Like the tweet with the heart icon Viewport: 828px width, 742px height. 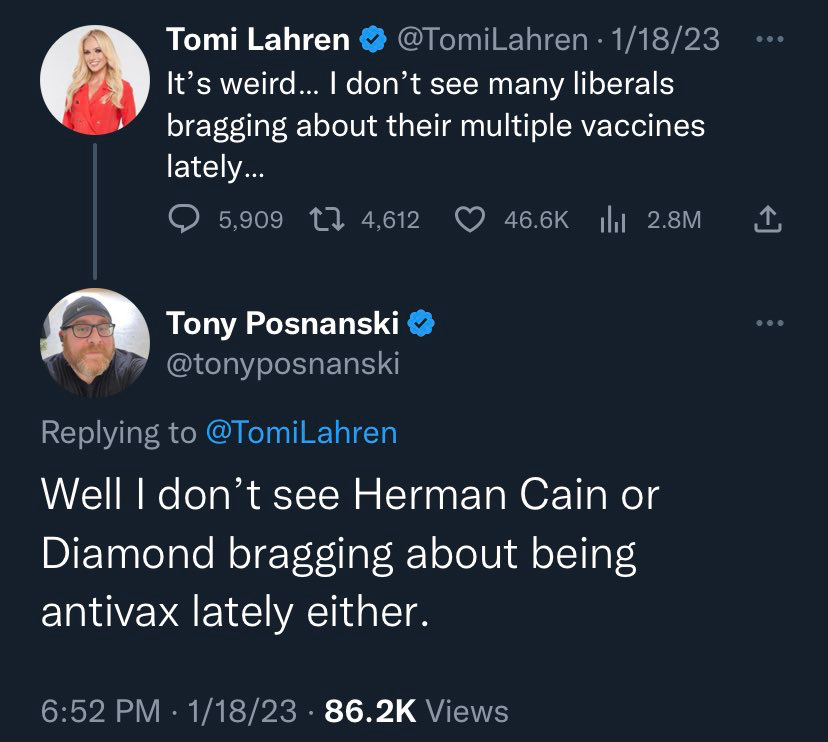(470, 219)
